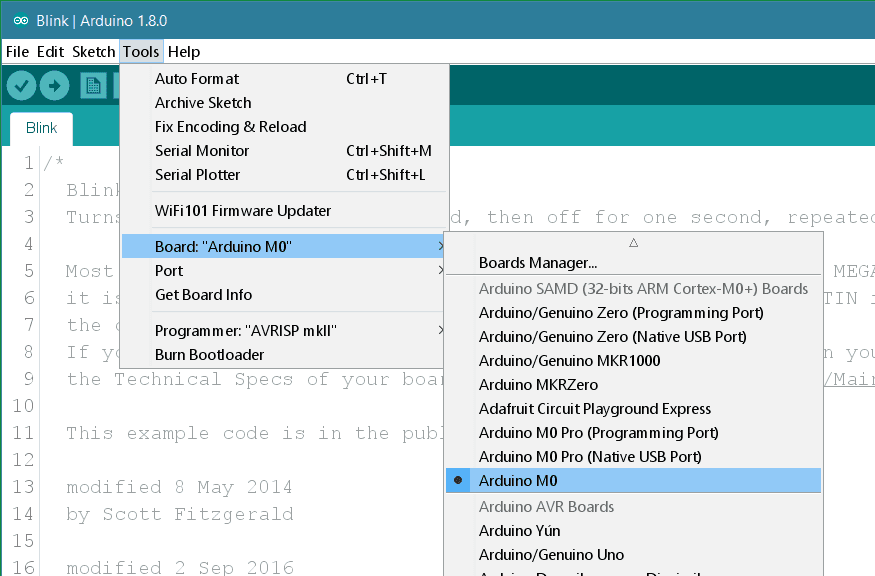The width and height of the screenshot is (875, 576).
Task: Click the New sketch document icon
Action: pyautogui.click(x=93, y=86)
